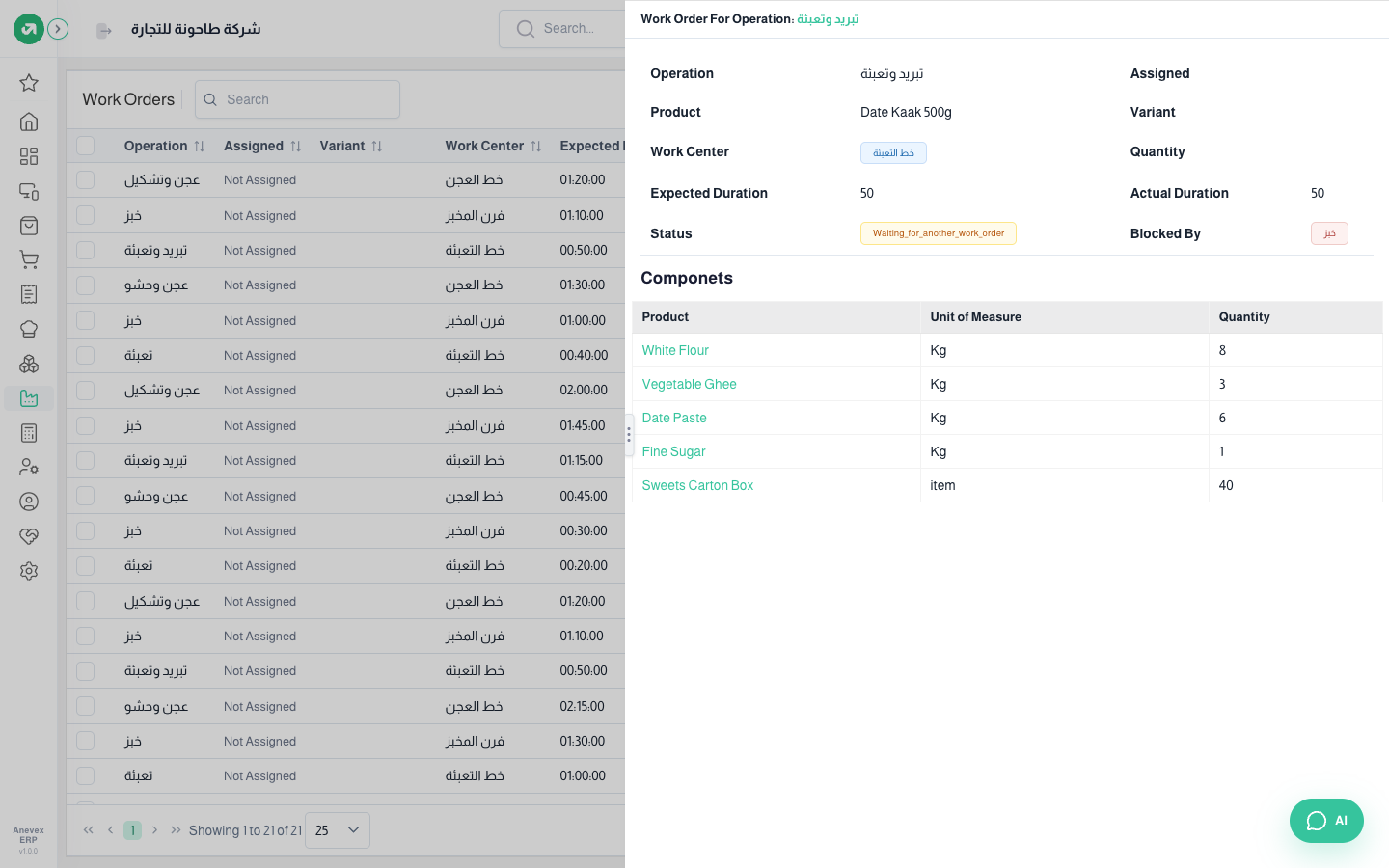The image size is (1389, 868).
Task: Check the row with duration 02:00:00
Action: click(x=86, y=391)
